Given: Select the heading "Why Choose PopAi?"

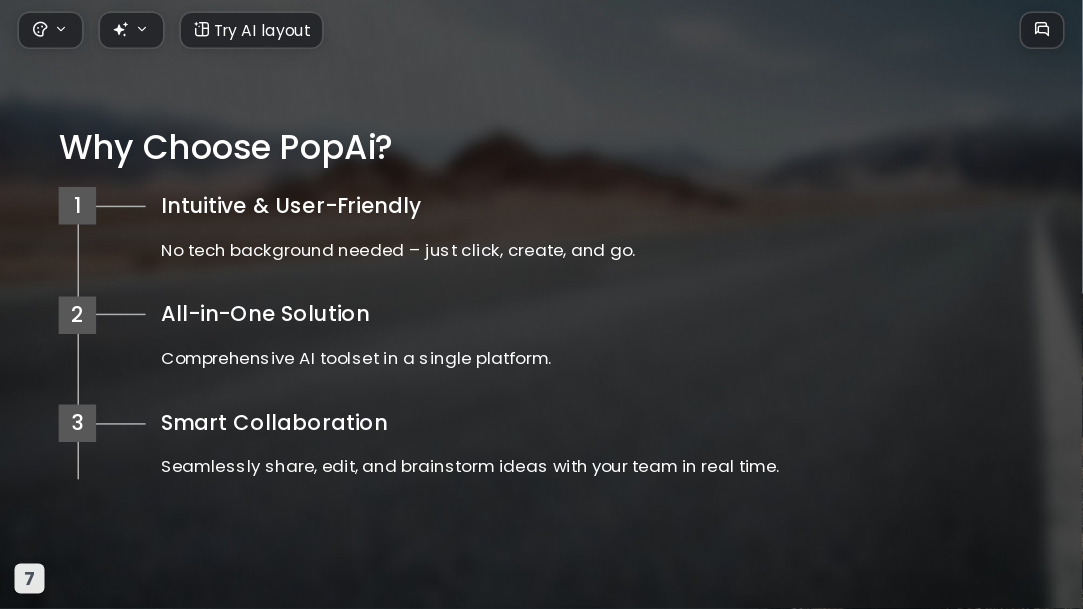Looking at the screenshot, I should [226, 147].
